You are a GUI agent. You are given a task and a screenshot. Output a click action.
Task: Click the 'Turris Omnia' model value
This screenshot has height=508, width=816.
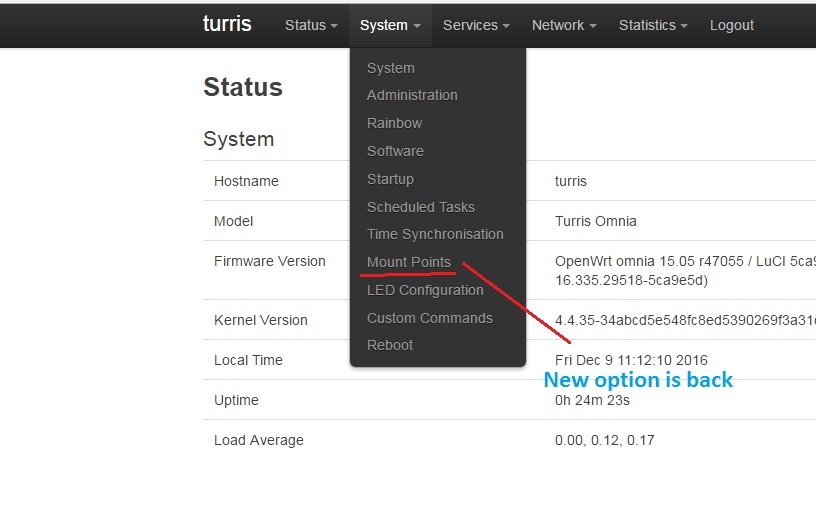pos(596,221)
